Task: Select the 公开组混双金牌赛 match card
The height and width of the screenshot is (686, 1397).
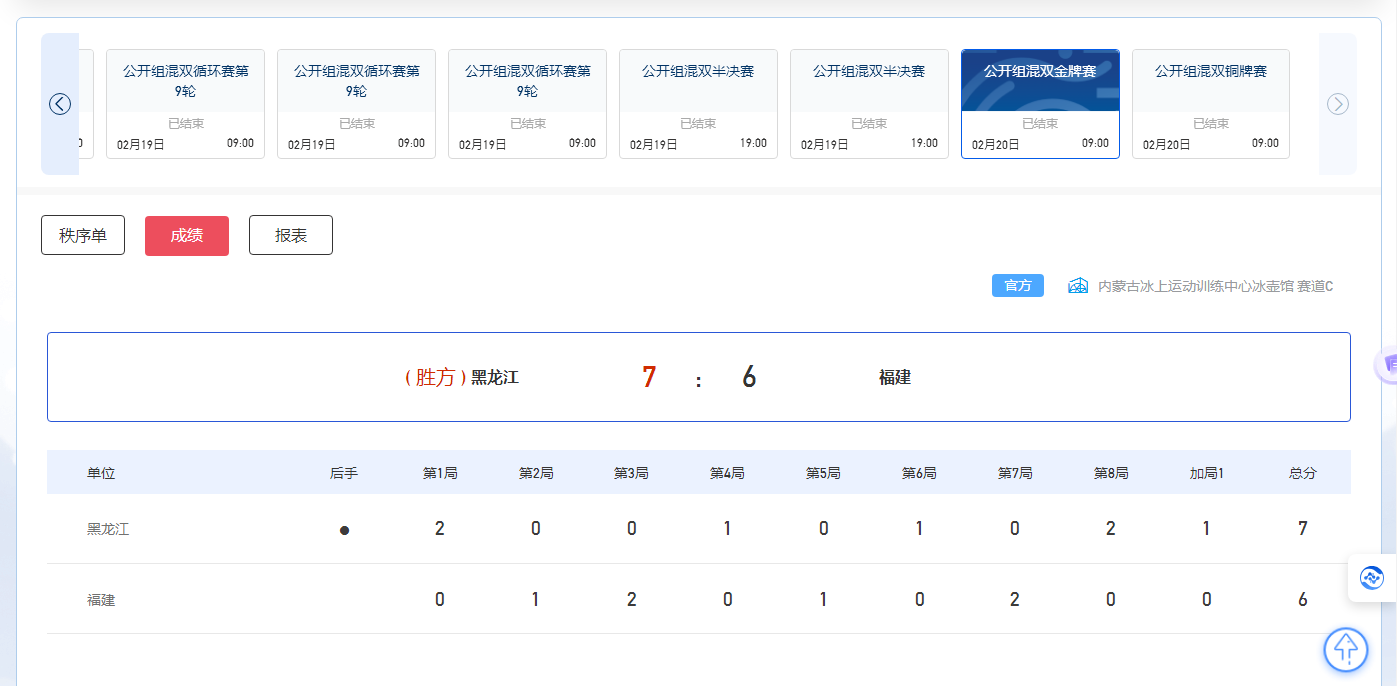Action: pyautogui.click(x=1040, y=104)
